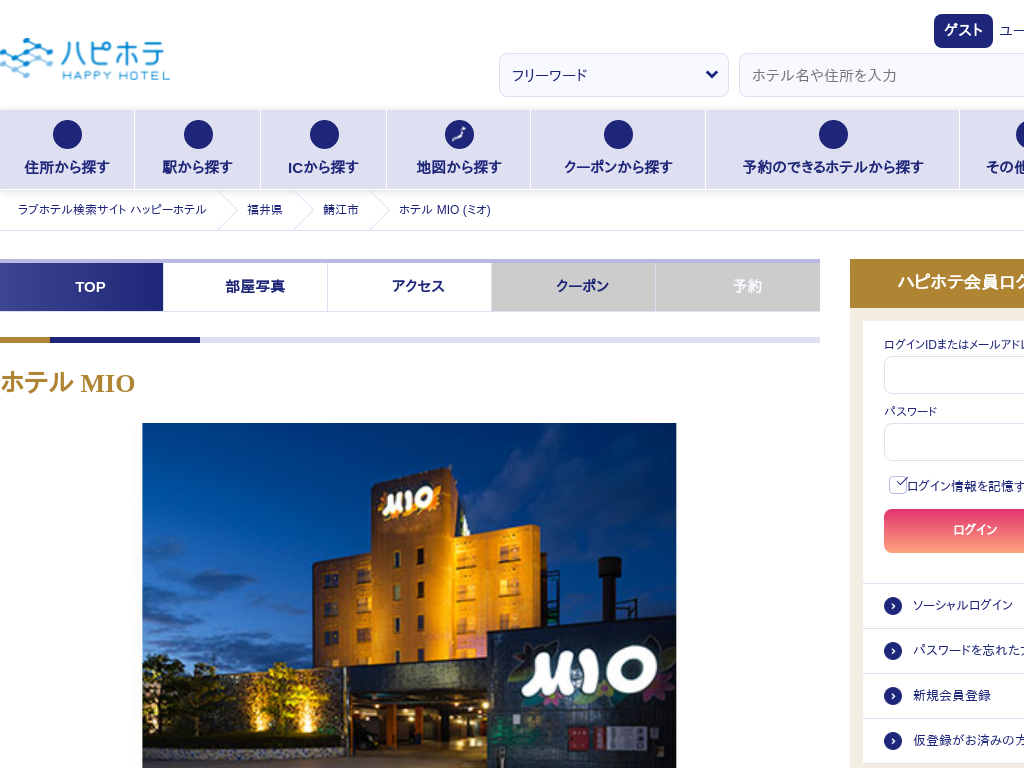Screen dimensions: 1024x768
Task: Open the アクセス tab
Action: pyautogui.click(x=409, y=287)
